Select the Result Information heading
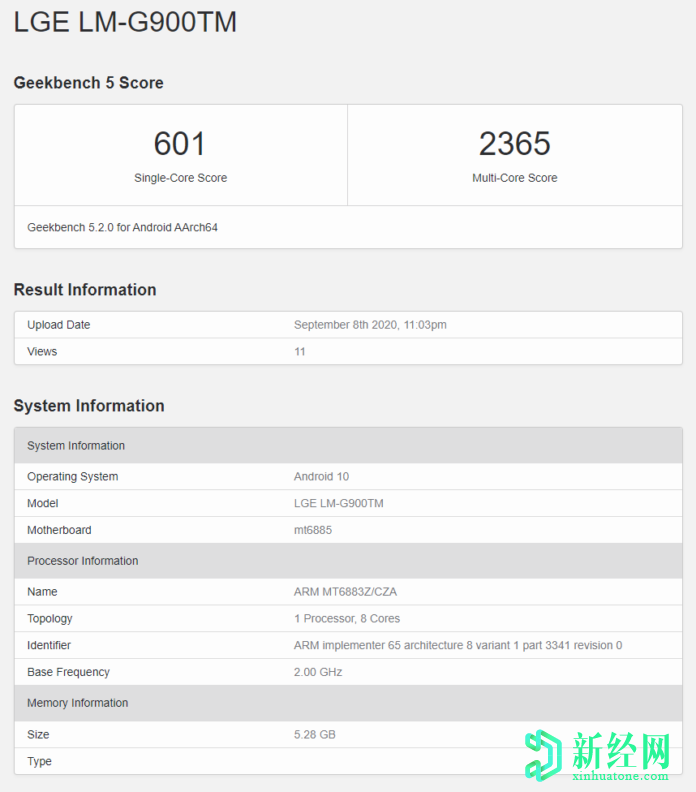696x792 pixels. click(x=85, y=290)
